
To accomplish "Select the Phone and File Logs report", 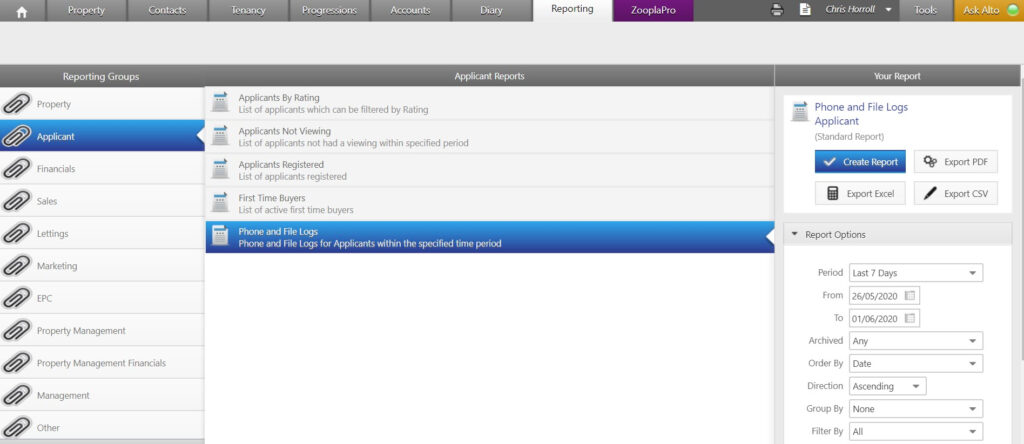I will click(489, 237).
